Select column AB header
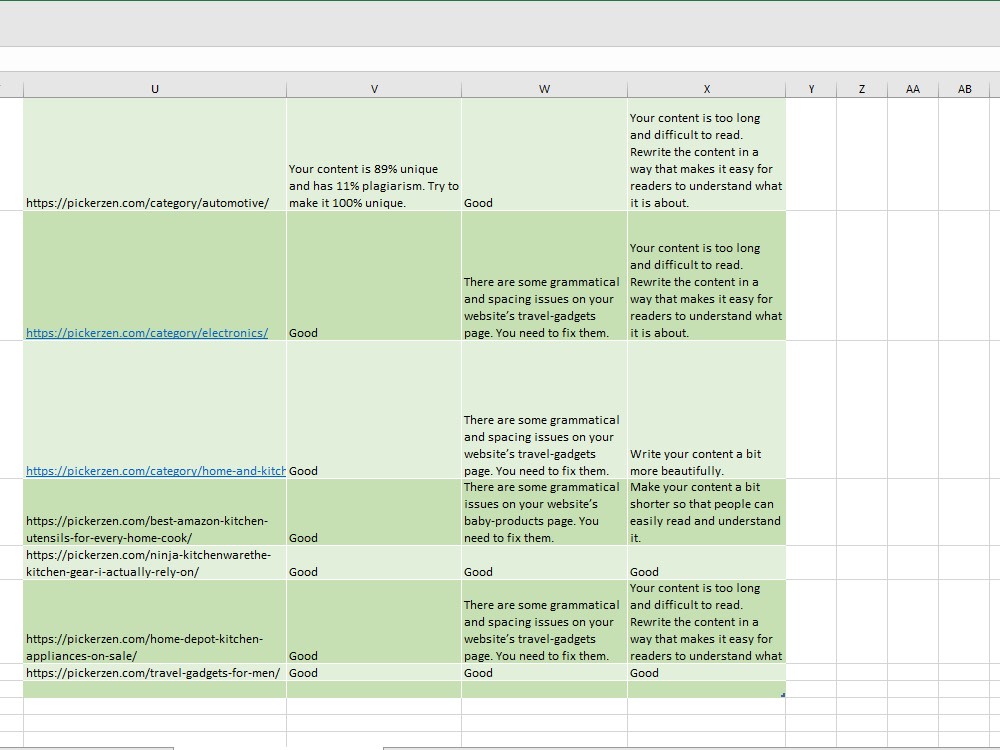The height and width of the screenshot is (750, 1000). coord(964,89)
